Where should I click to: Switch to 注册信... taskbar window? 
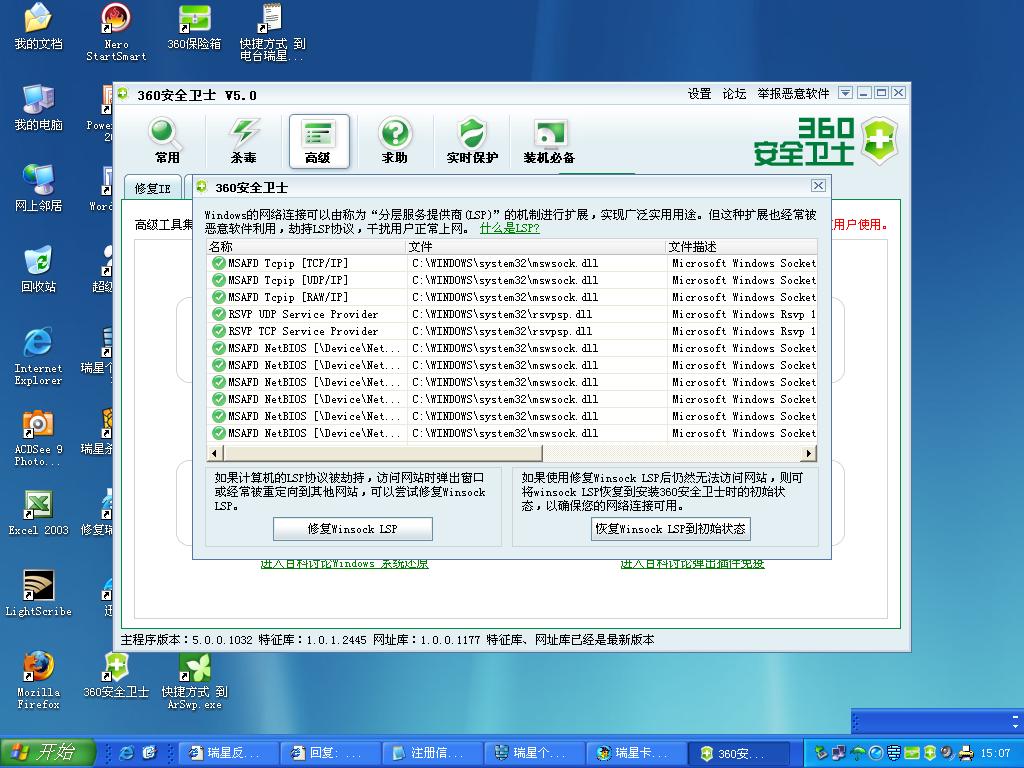(432, 753)
